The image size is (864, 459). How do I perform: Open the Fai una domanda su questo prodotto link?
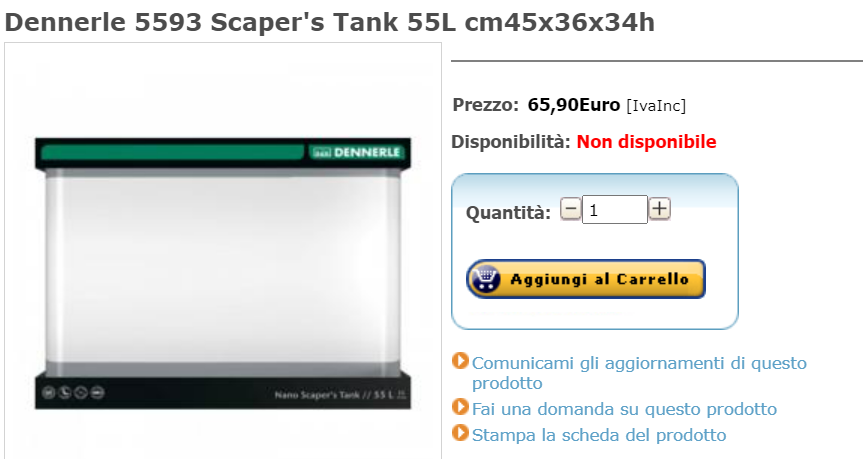click(624, 409)
